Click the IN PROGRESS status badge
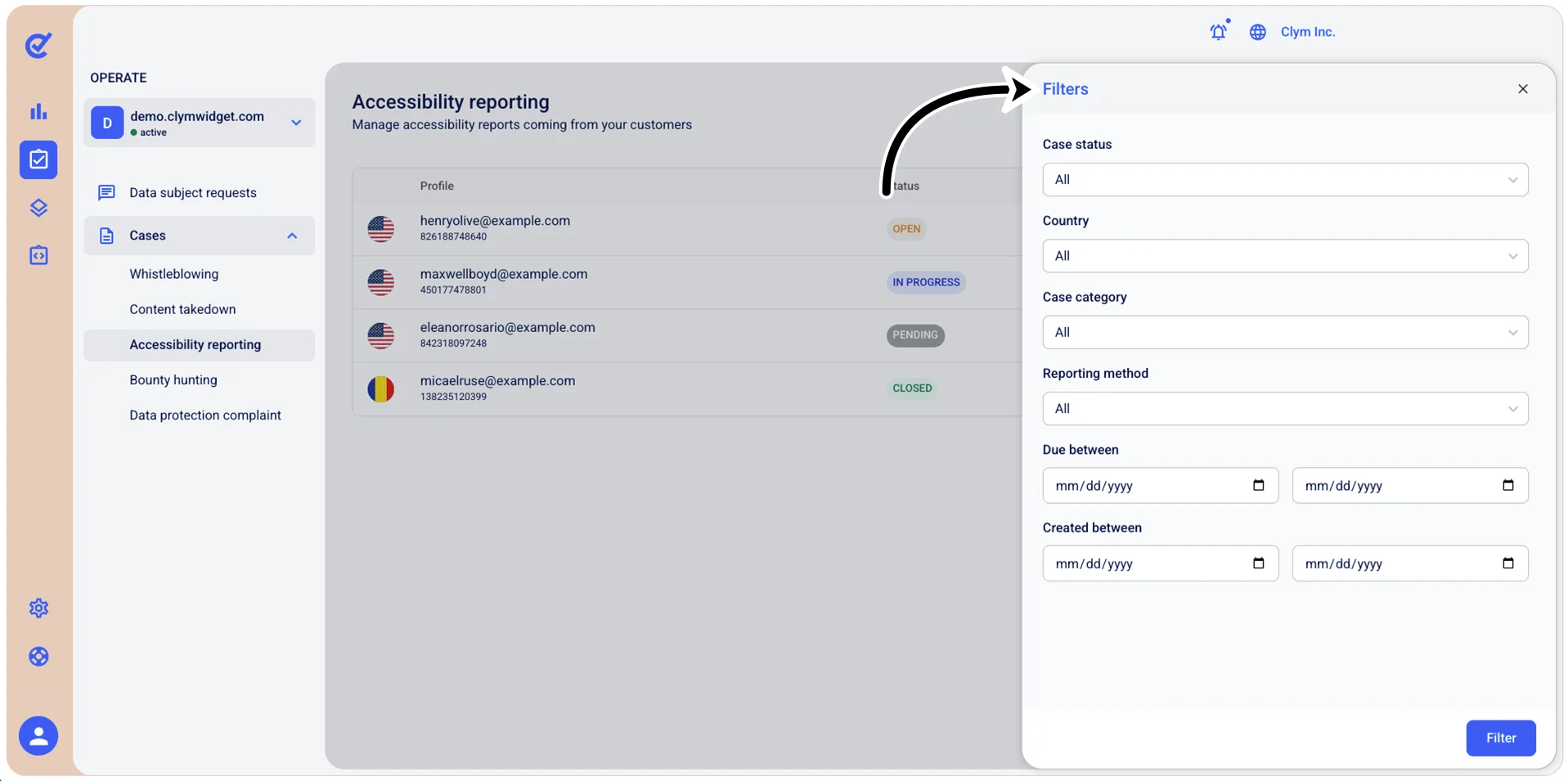Image resolution: width=1568 pixels, height=781 pixels. 926,282
